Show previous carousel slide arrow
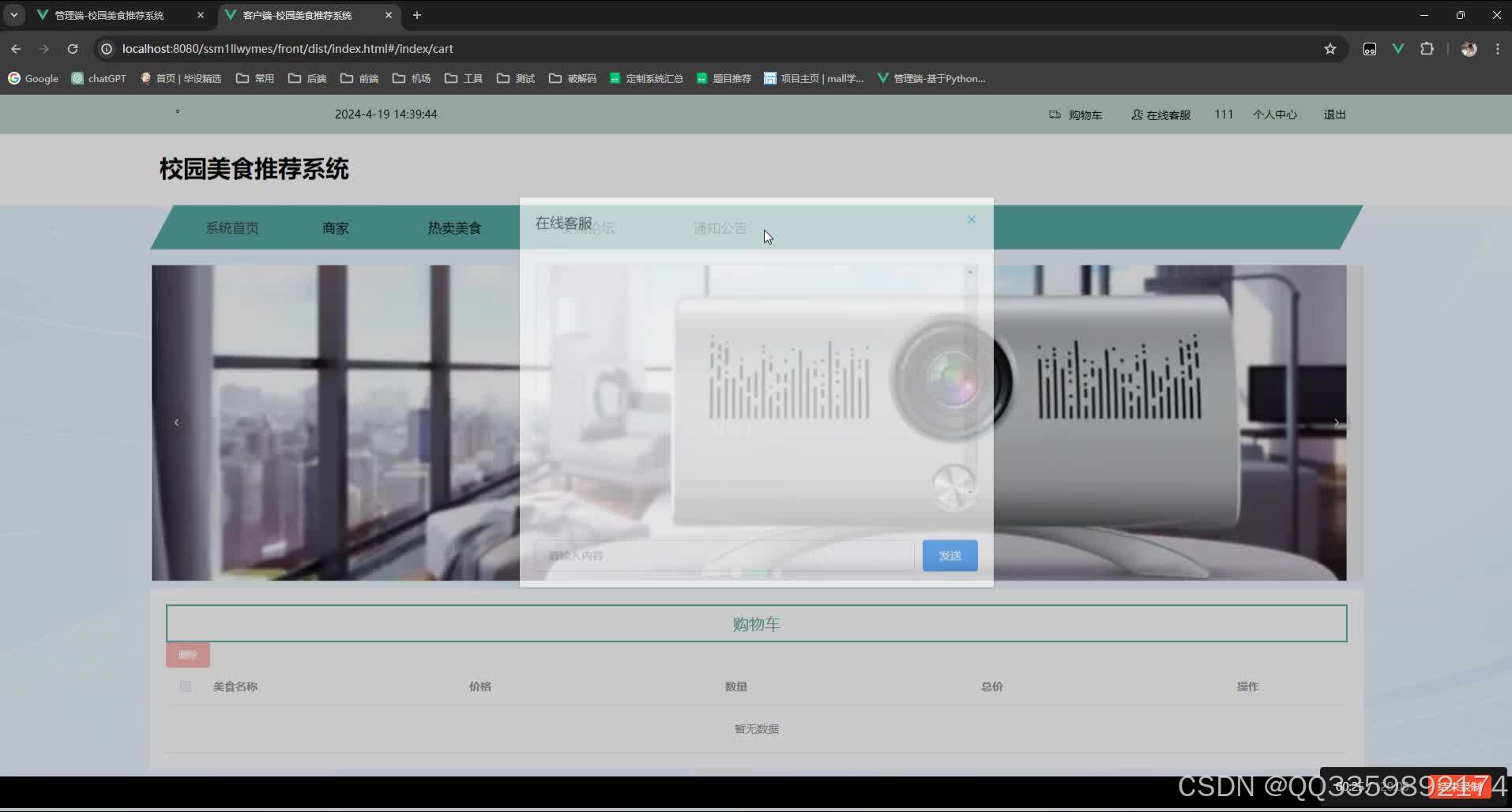 coord(176,423)
